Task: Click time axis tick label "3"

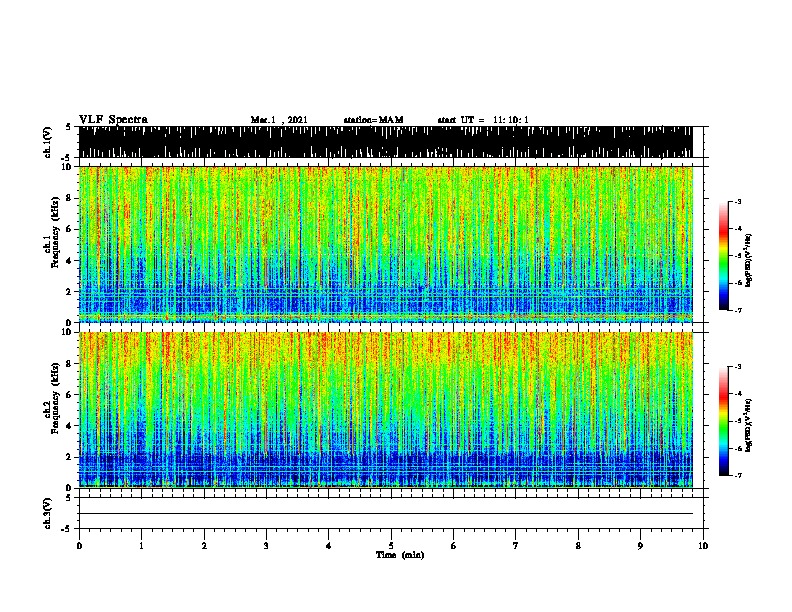Action: pyautogui.click(x=266, y=546)
